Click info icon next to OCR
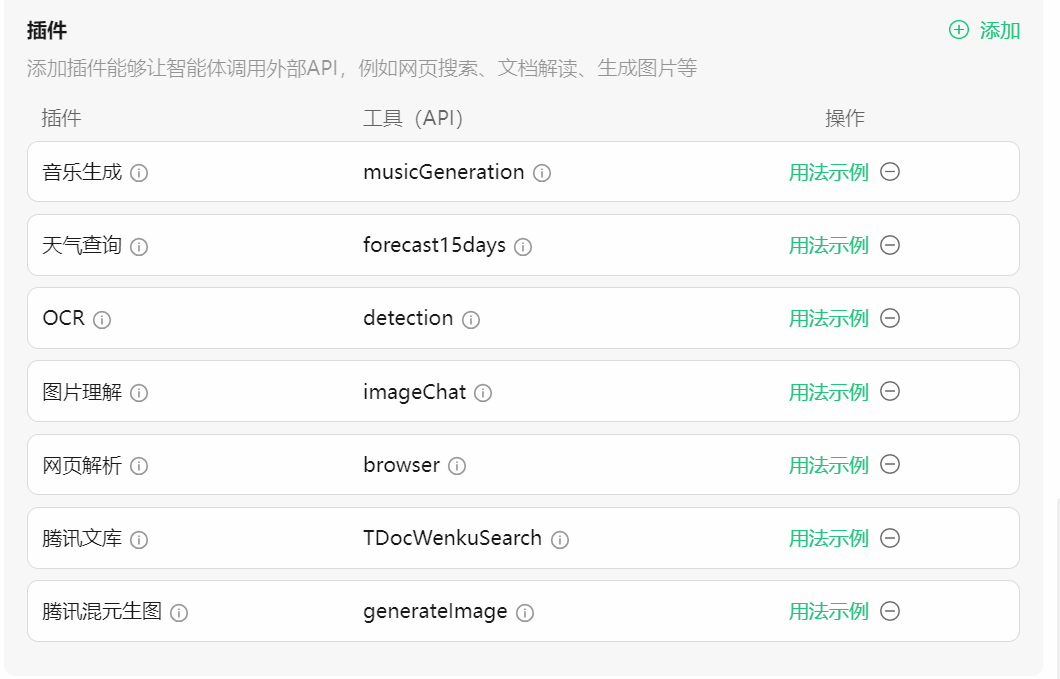 point(102,320)
